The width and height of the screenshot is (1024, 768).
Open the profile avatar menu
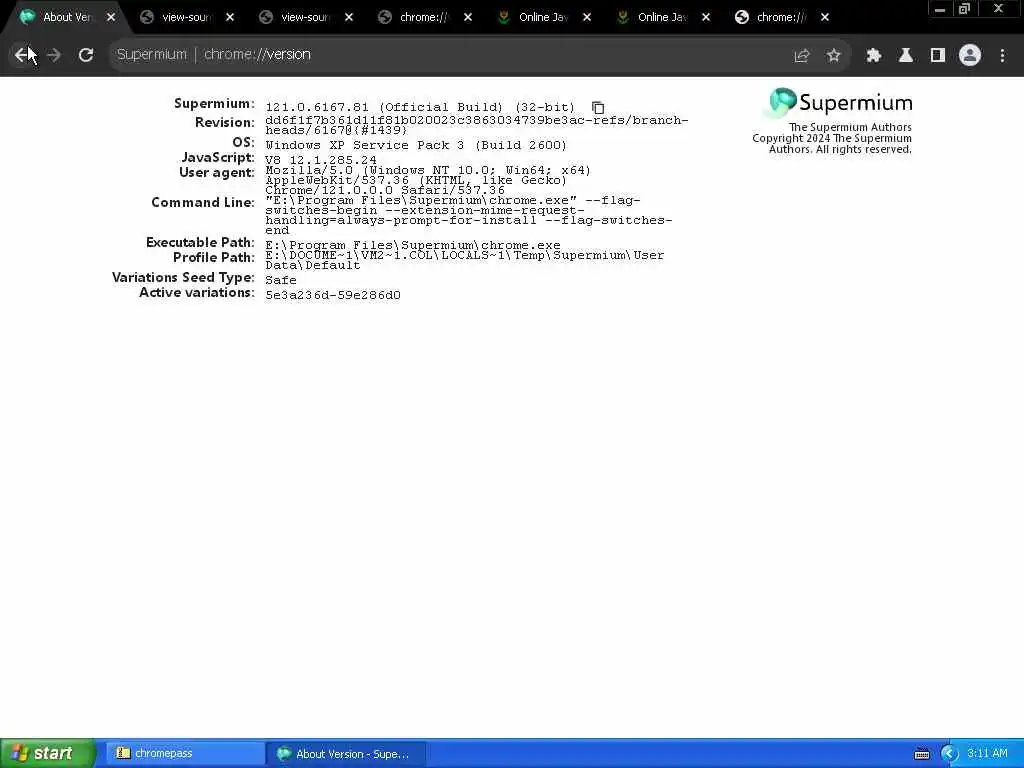[970, 56]
